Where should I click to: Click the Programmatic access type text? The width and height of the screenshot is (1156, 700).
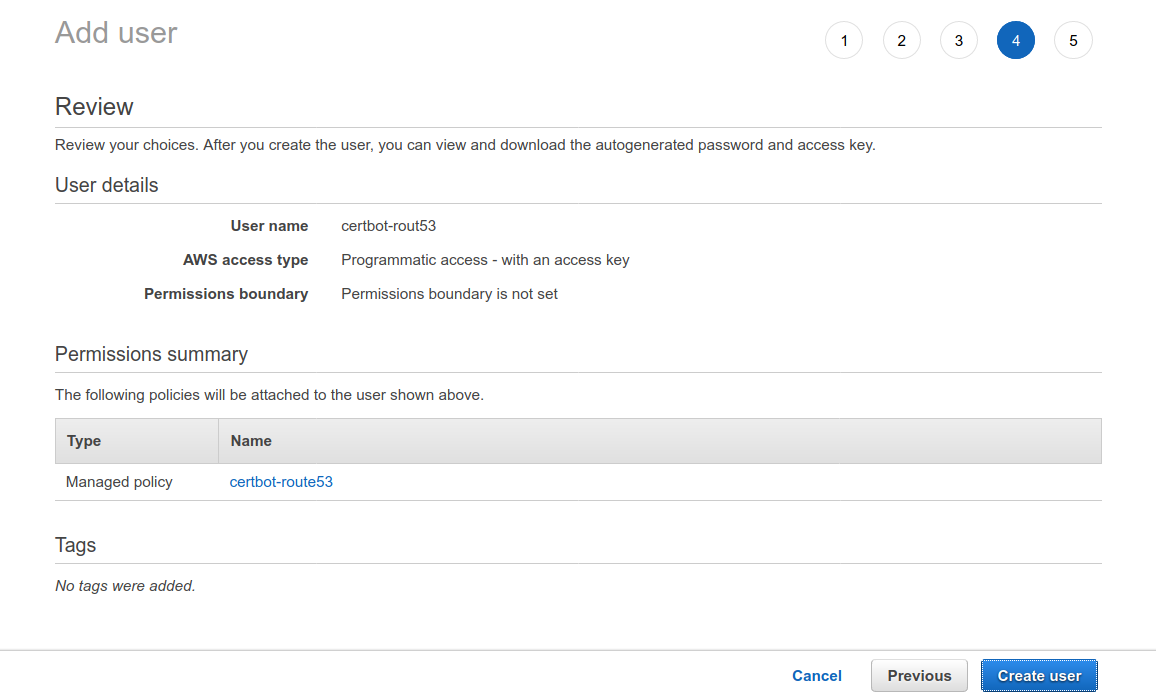[485, 259]
